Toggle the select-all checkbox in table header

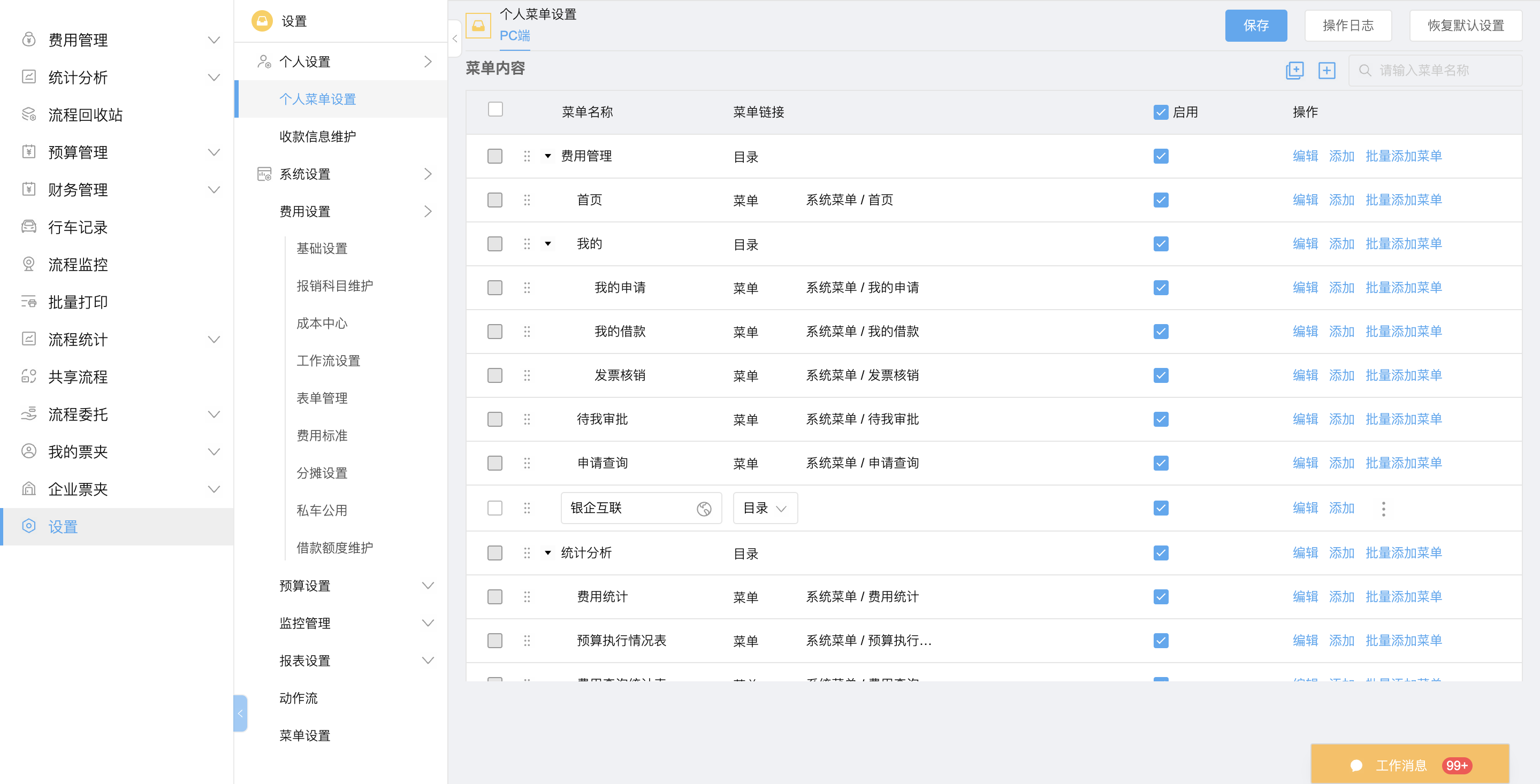[495, 109]
